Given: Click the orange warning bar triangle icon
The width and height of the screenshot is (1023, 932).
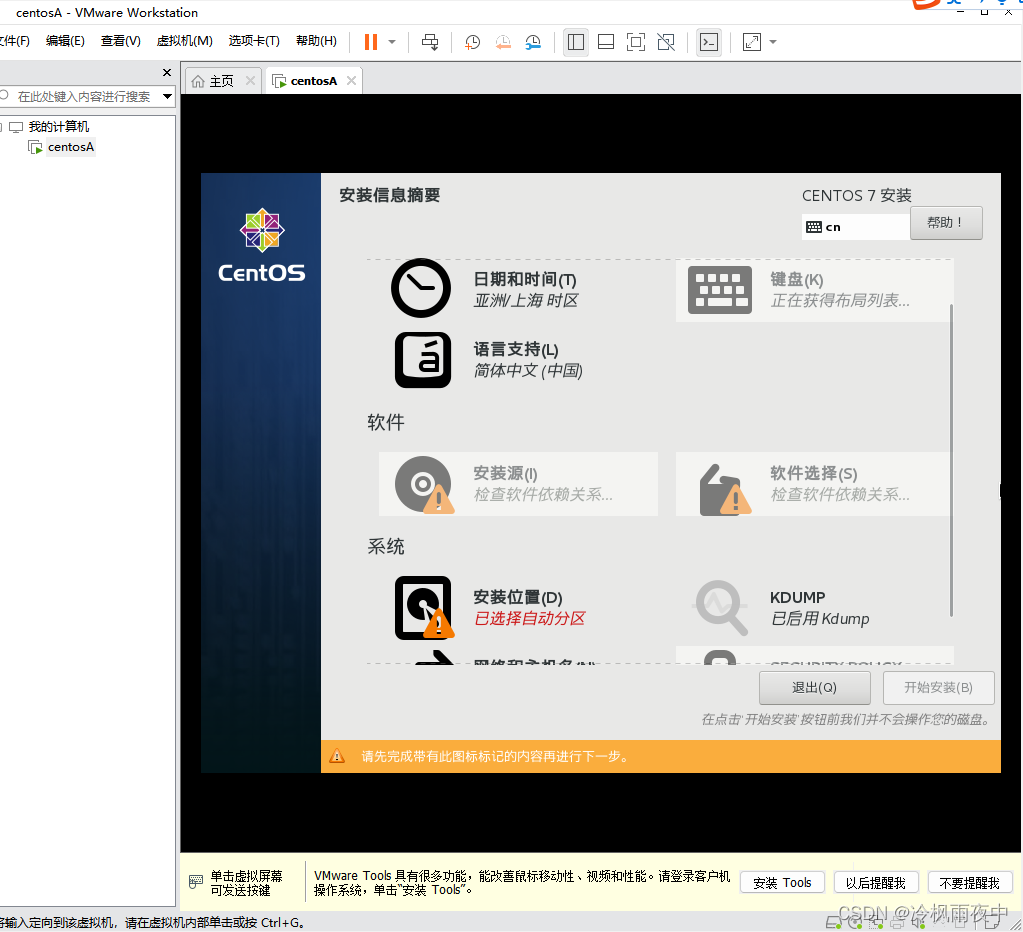Looking at the screenshot, I should pyautogui.click(x=337, y=757).
